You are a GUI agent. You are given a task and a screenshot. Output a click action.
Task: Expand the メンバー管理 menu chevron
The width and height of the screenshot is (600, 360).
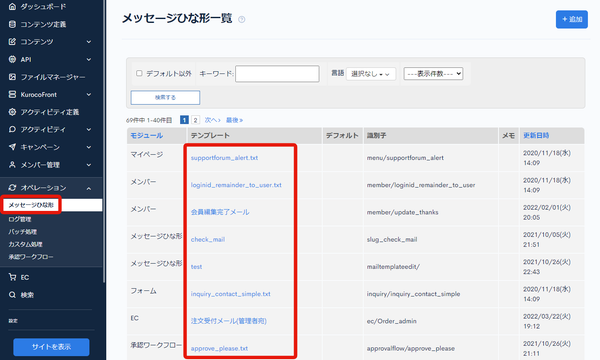89,165
